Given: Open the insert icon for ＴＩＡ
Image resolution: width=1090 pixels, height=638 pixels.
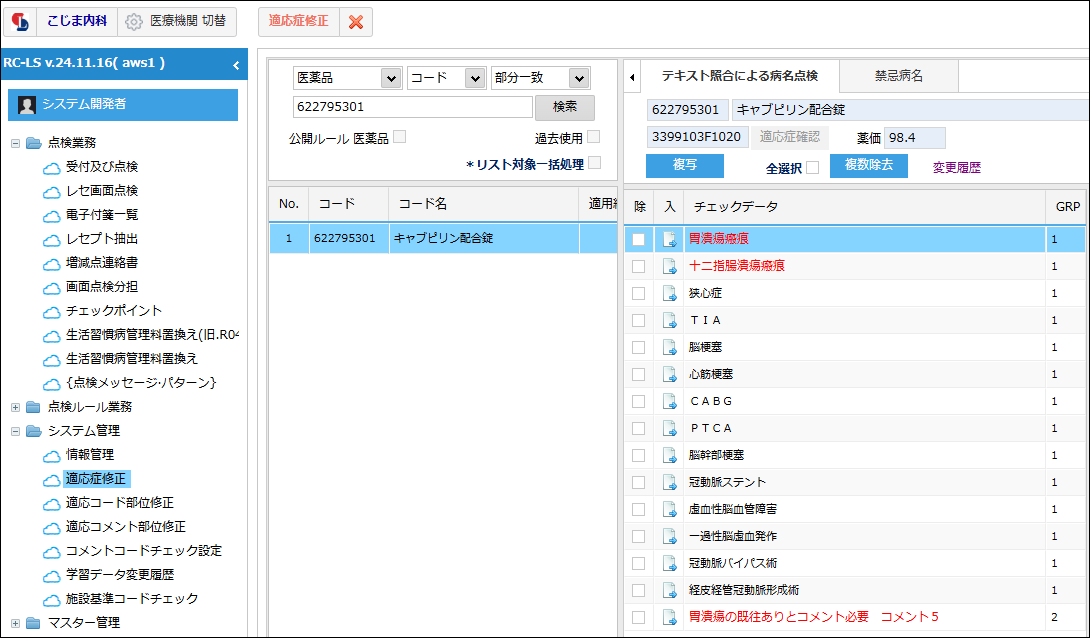Looking at the screenshot, I should [x=669, y=320].
